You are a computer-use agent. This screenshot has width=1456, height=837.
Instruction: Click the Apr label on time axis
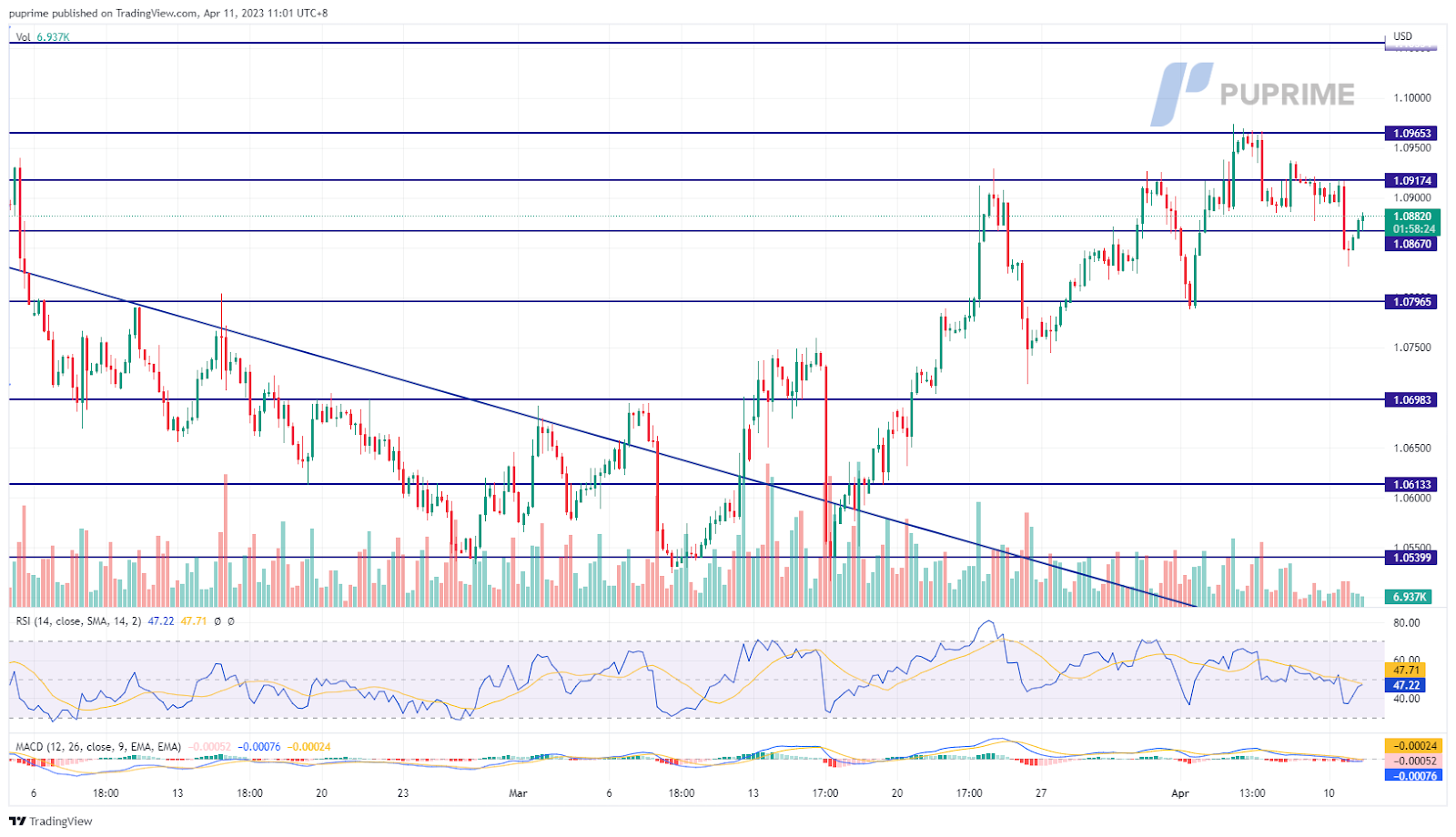point(1180,793)
